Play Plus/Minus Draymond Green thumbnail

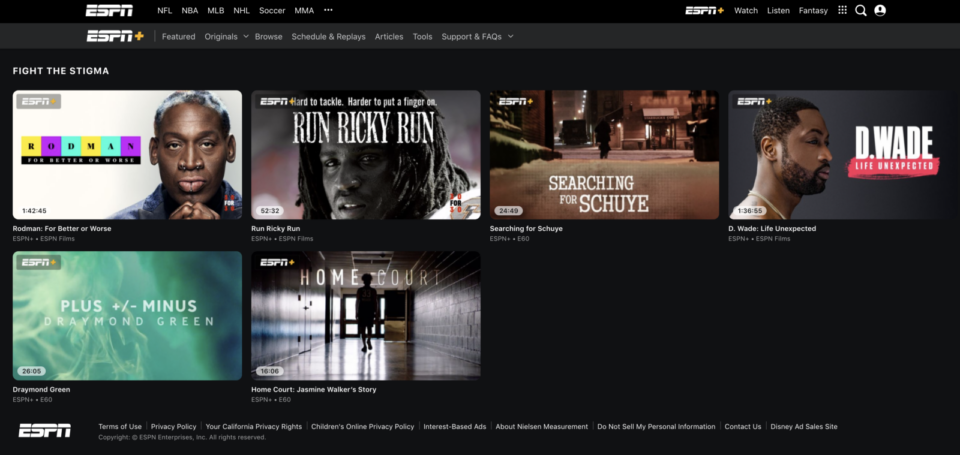pyautogui.click(x=127, y=315)
